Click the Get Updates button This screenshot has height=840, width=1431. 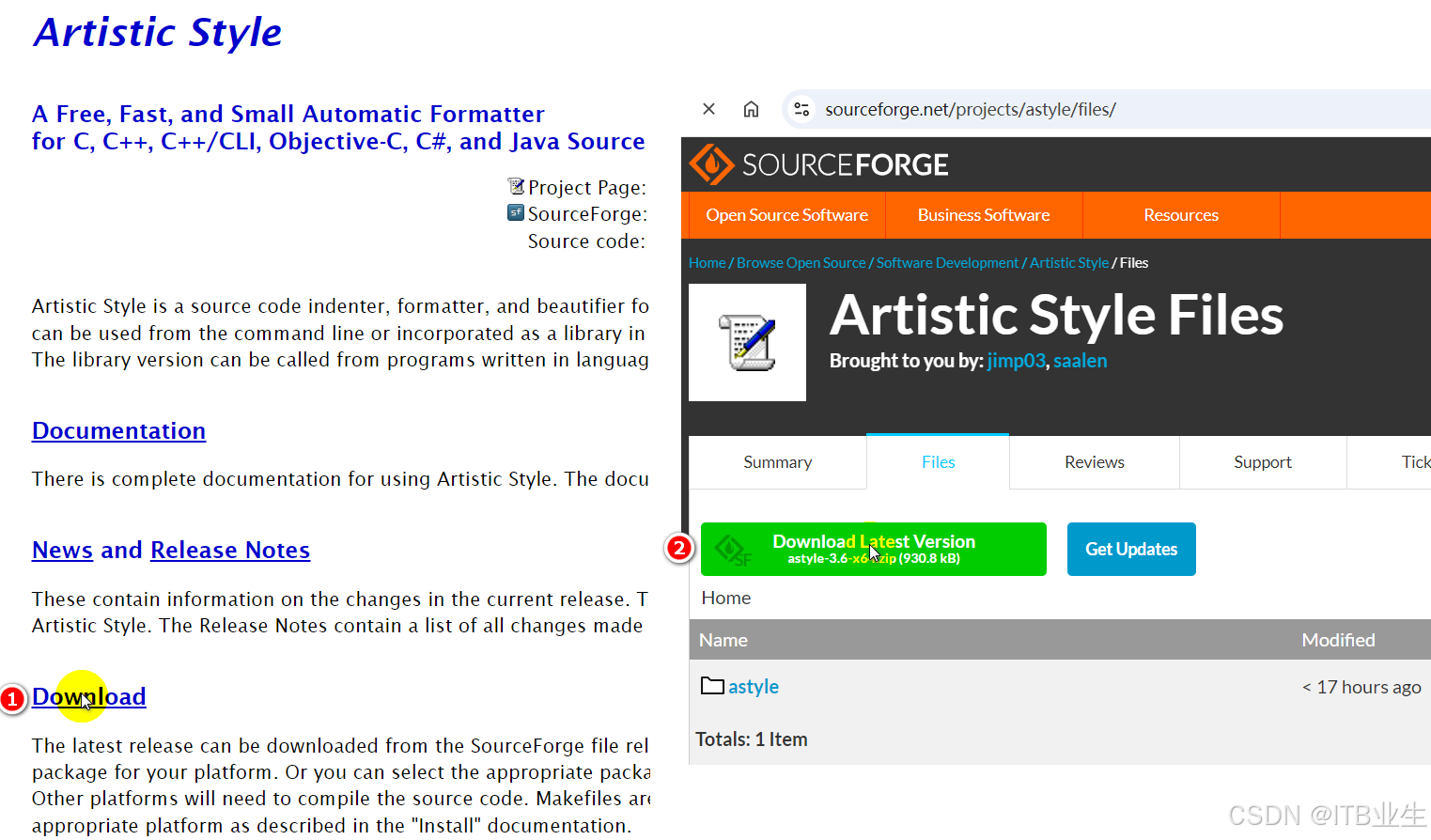coord(1131,549)
